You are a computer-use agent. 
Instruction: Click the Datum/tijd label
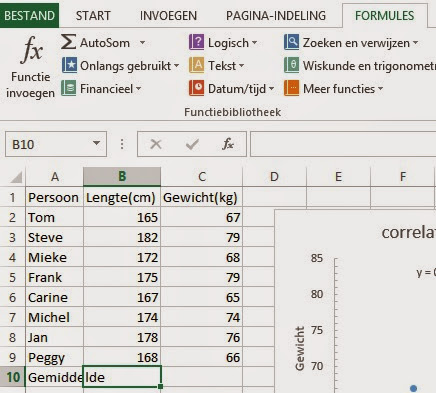click(237, 89)
